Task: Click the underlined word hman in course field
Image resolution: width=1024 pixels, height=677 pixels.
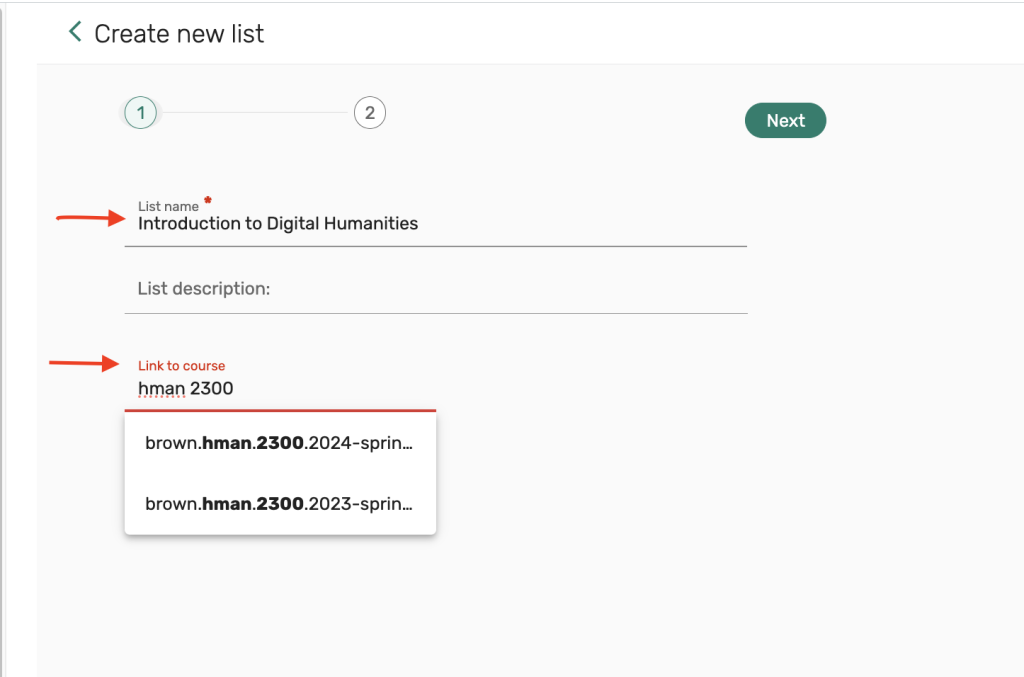Action: tap(161, 388)
